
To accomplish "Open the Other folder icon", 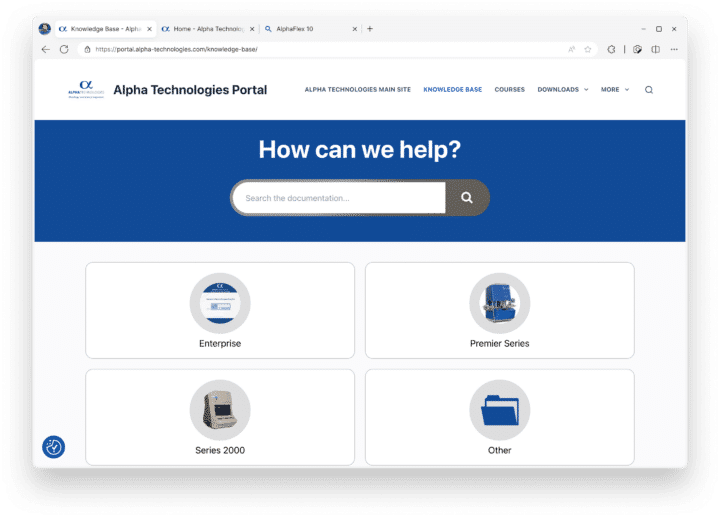I will [x=500, y=410].
